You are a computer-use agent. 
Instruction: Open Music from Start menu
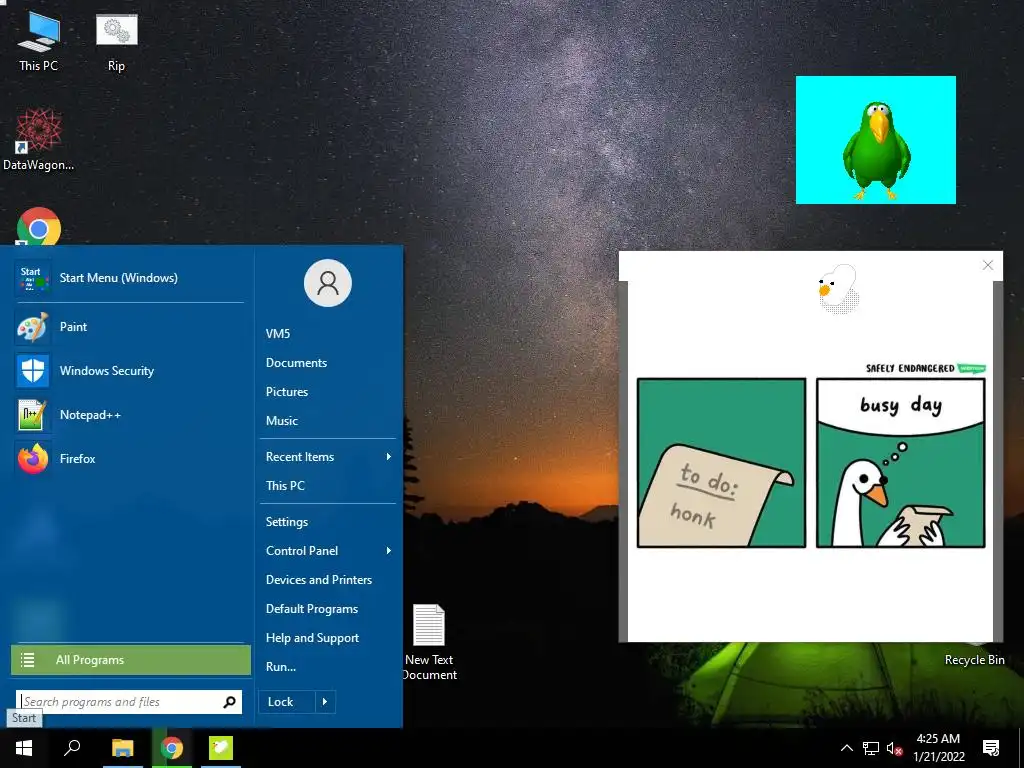(x=281, y=421)
